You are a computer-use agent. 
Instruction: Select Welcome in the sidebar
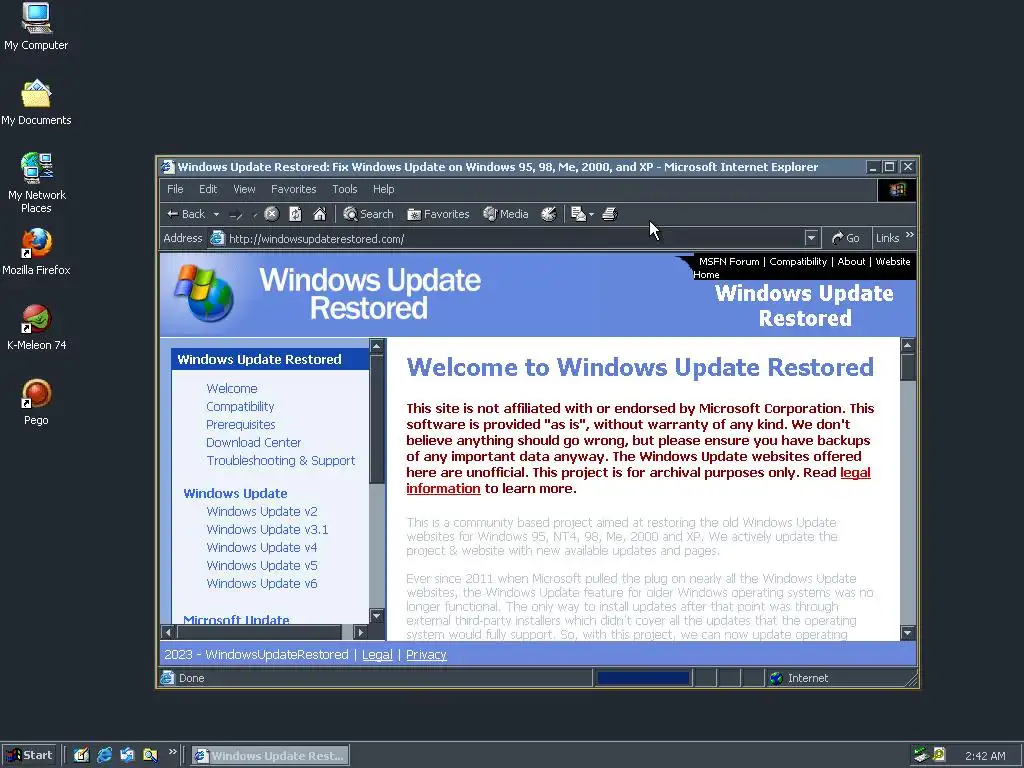tap(232, 388)
